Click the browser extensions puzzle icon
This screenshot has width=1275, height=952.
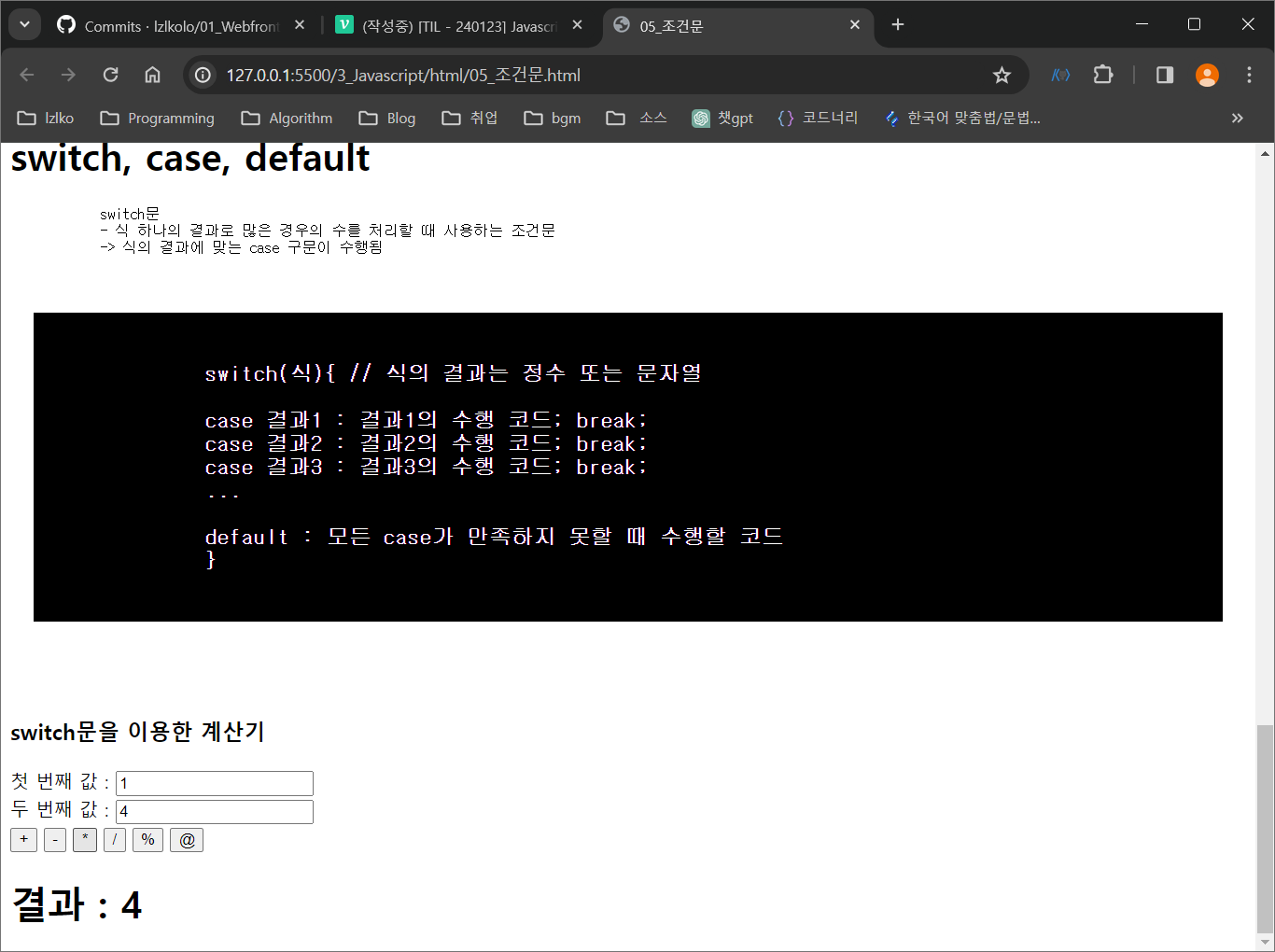1103,75
